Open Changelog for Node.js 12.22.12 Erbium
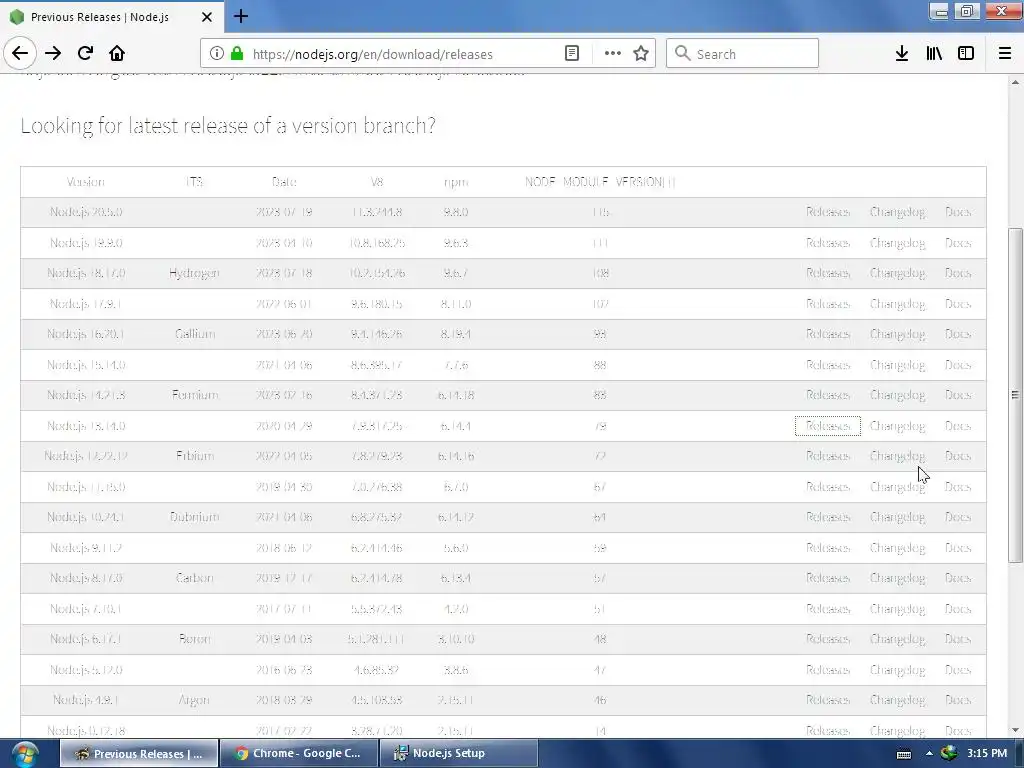1024x768 pixels. (897, 456)
